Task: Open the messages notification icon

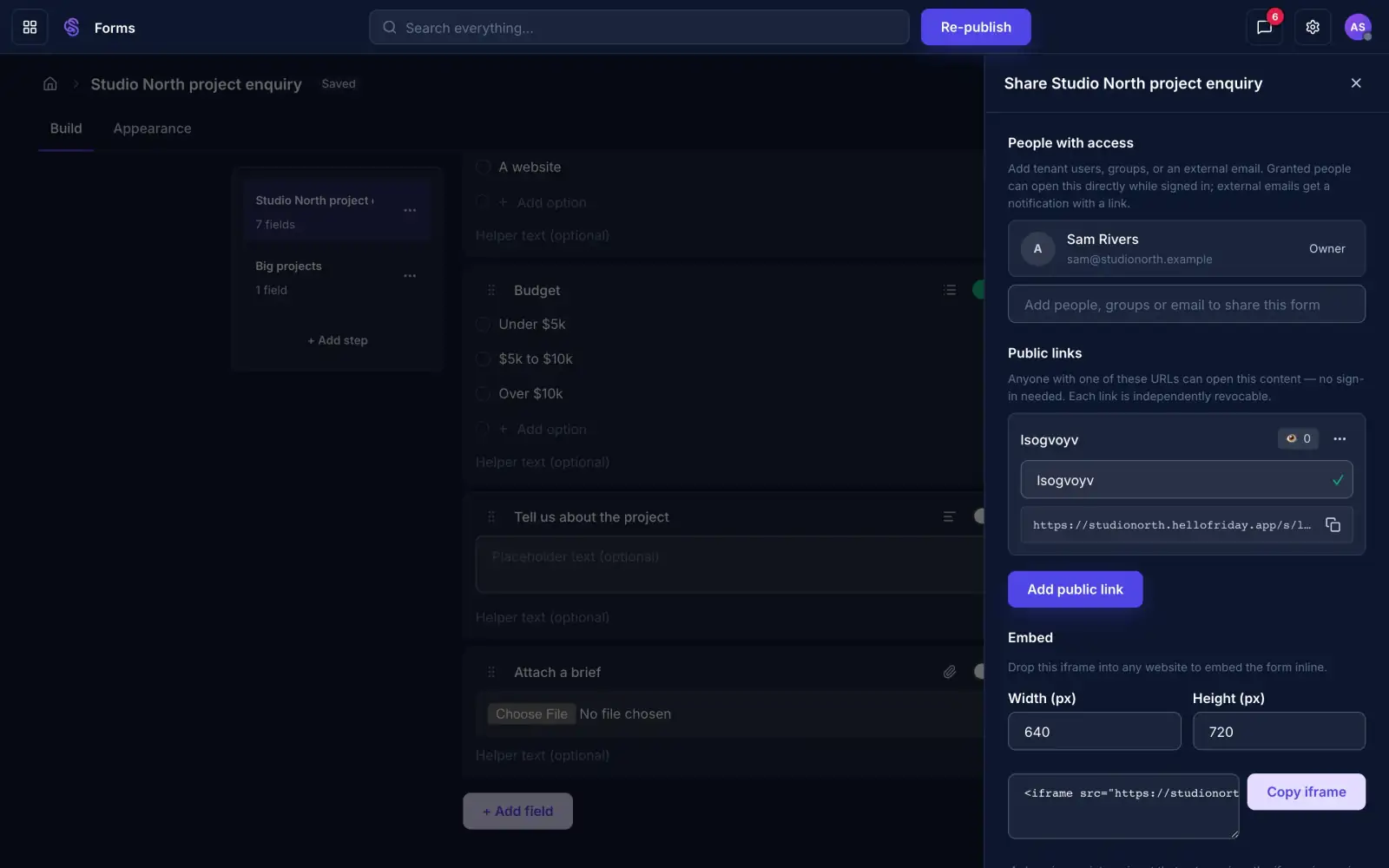Action: coord(1264,27)
